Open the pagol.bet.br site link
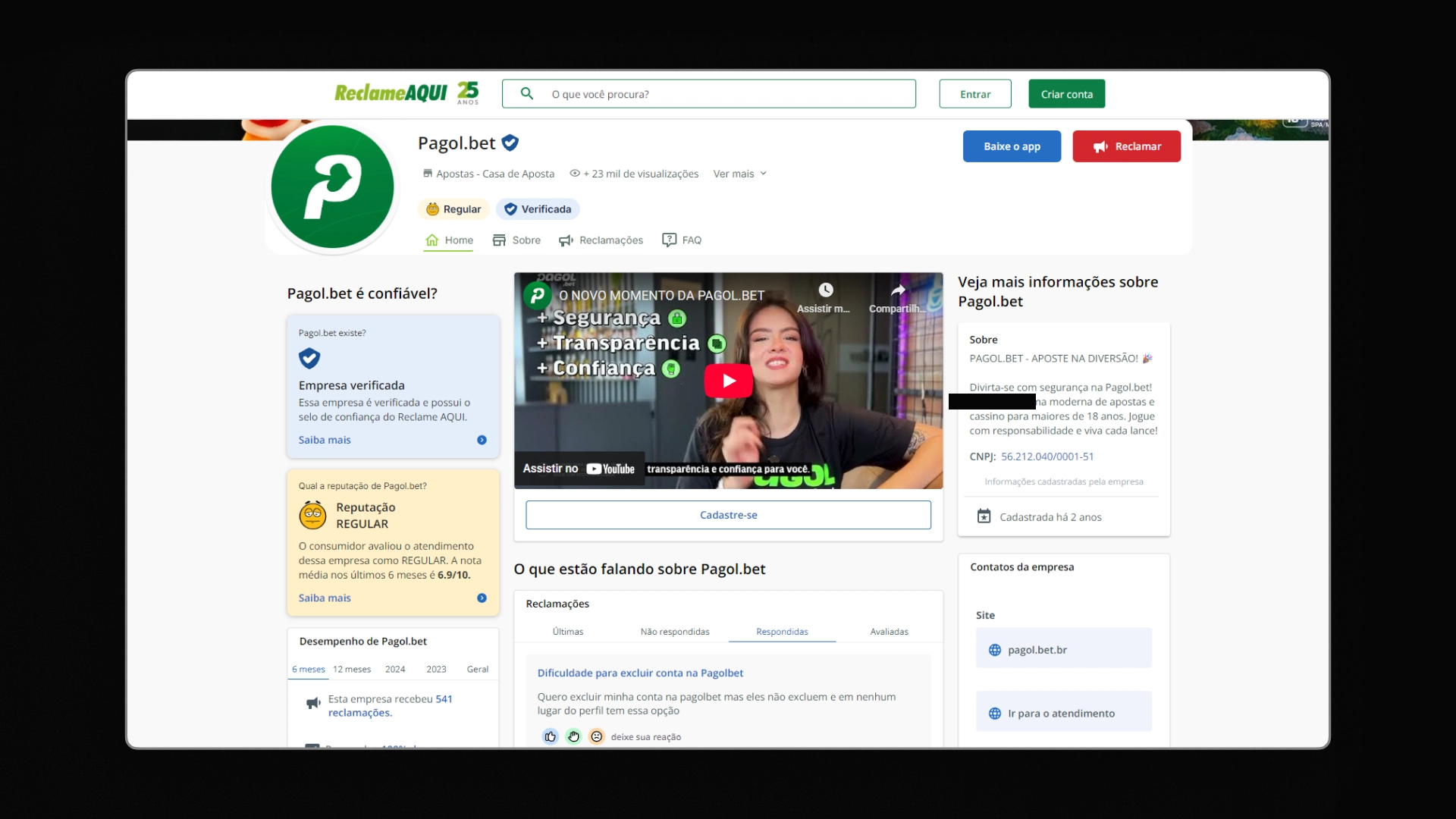Viewport: 1456px width, 819px height. (1037, 650)
